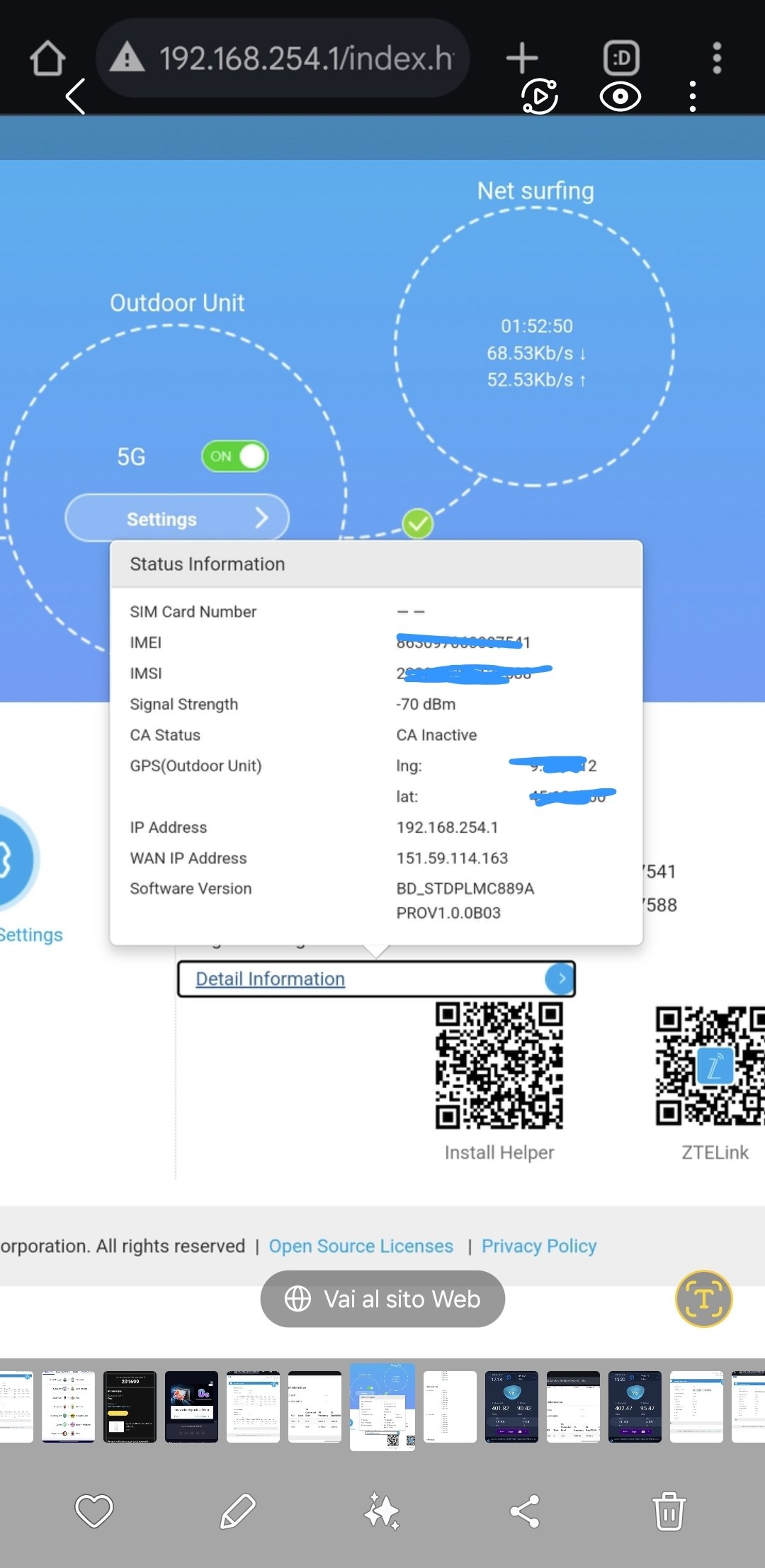The width and height of the screenshot is (765, 1568).
Task: Expand Detail Information blue arrow
Action: pos(560,979)
